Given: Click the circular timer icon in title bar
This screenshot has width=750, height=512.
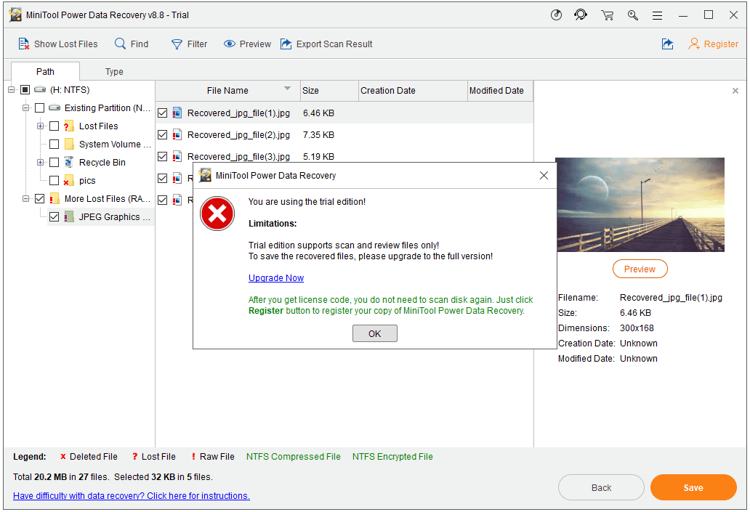Looking at the screenshot, I should (556, 15).
